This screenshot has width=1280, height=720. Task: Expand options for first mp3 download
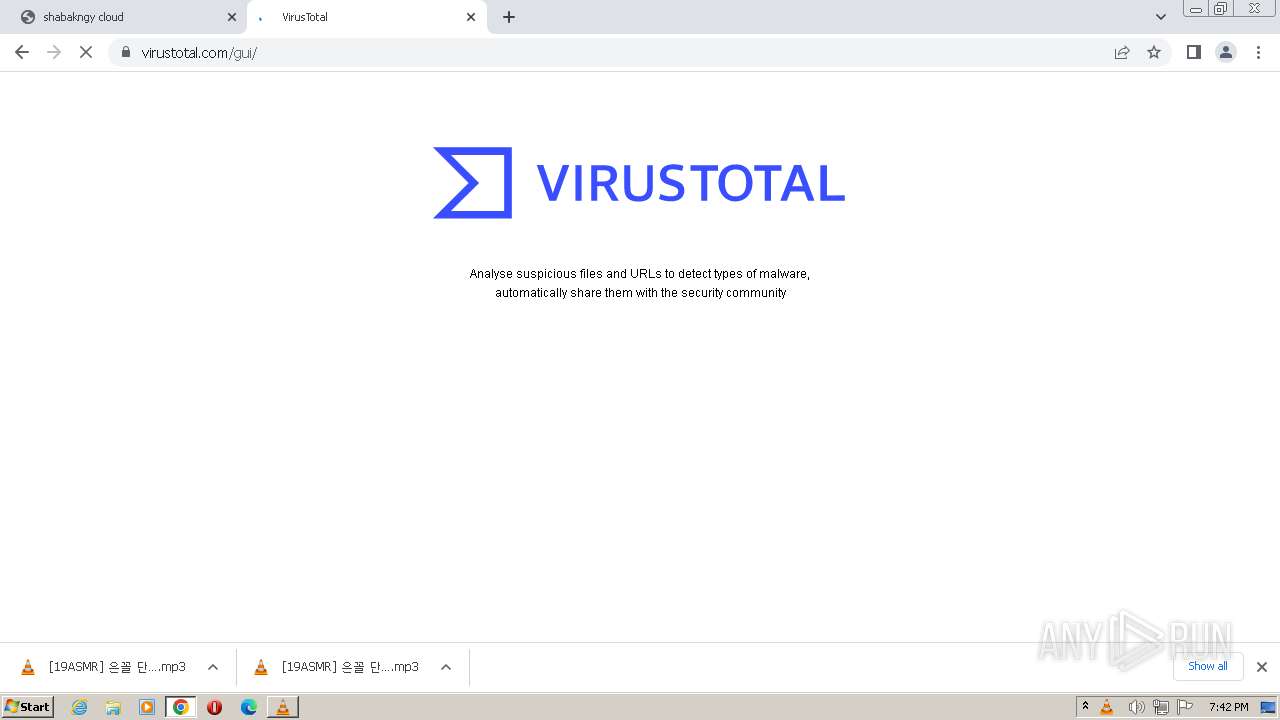[213, 667]
